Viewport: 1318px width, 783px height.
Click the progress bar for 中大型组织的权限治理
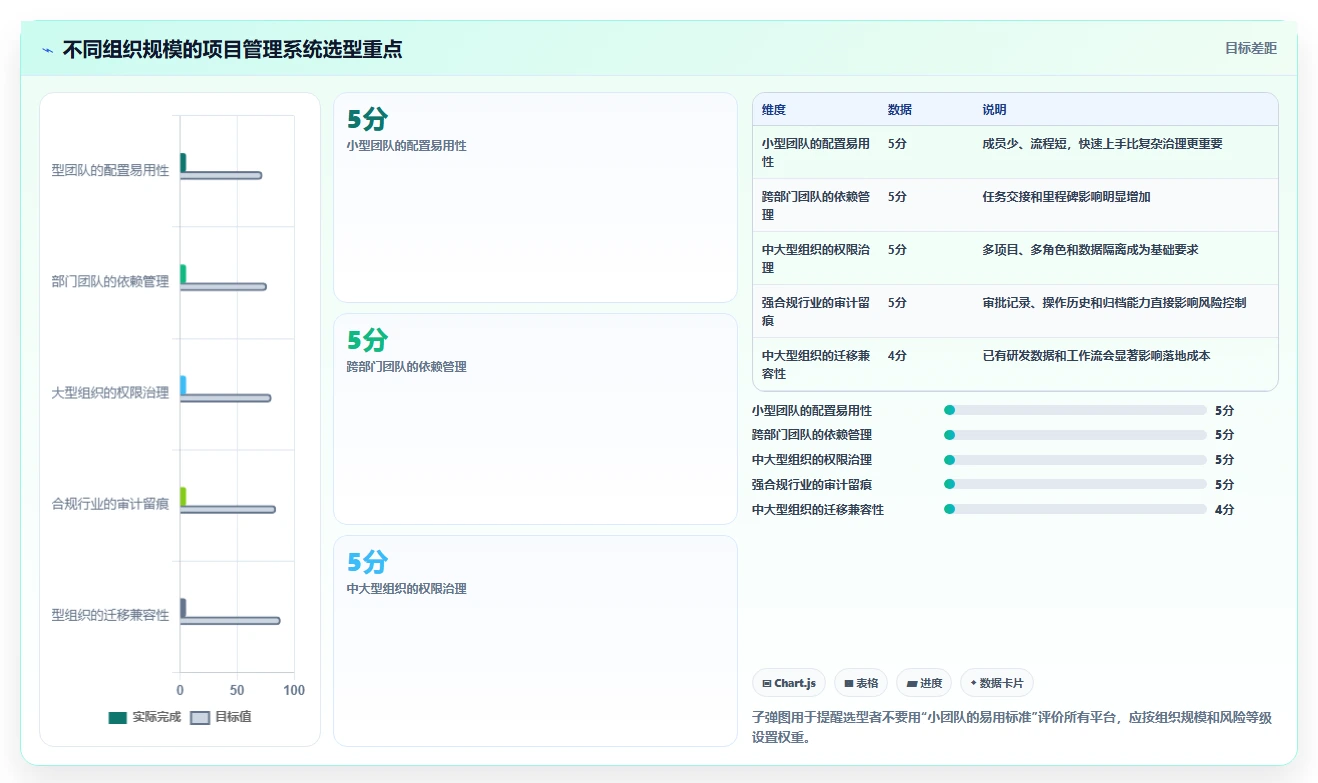pos(1075,460)
